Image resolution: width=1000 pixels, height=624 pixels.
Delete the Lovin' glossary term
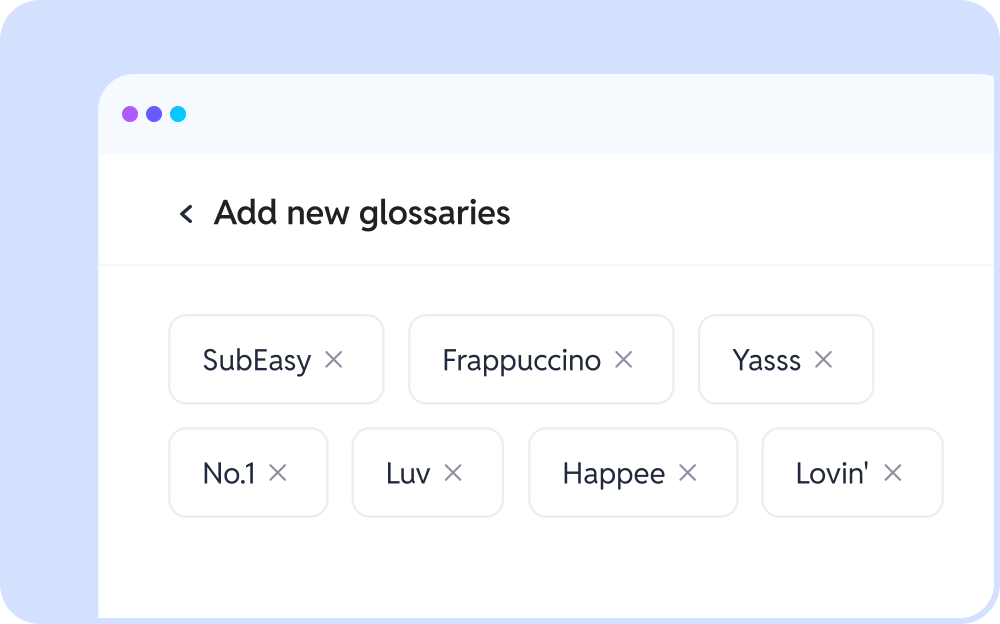pos(893,473)
